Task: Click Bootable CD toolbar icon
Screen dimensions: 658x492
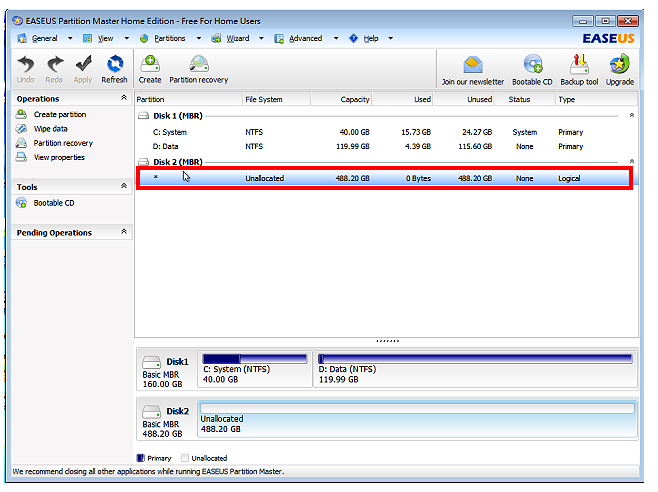Action: click(533, 65)
